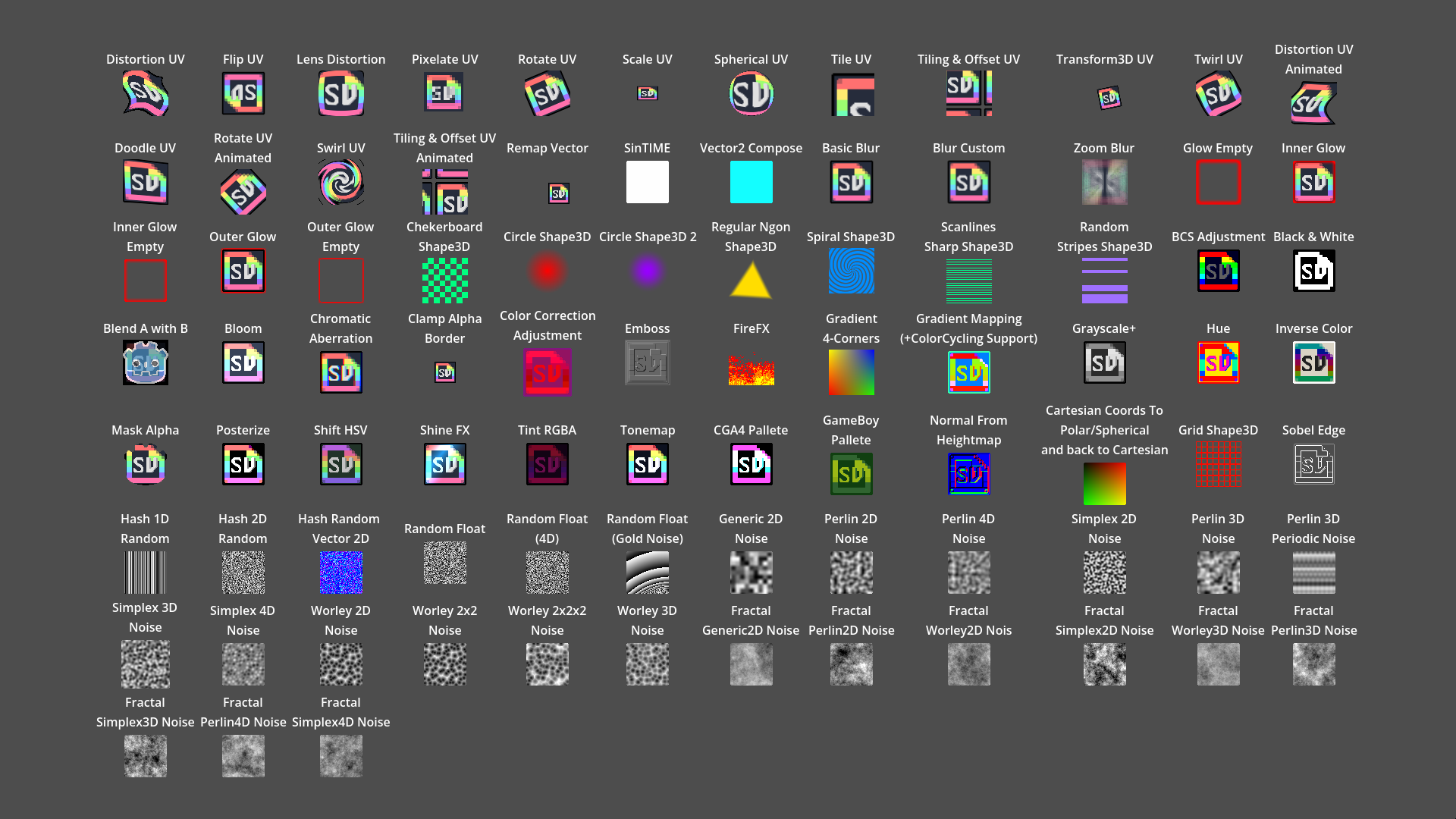Select the Pixelate UV icon

coord(444,93)
